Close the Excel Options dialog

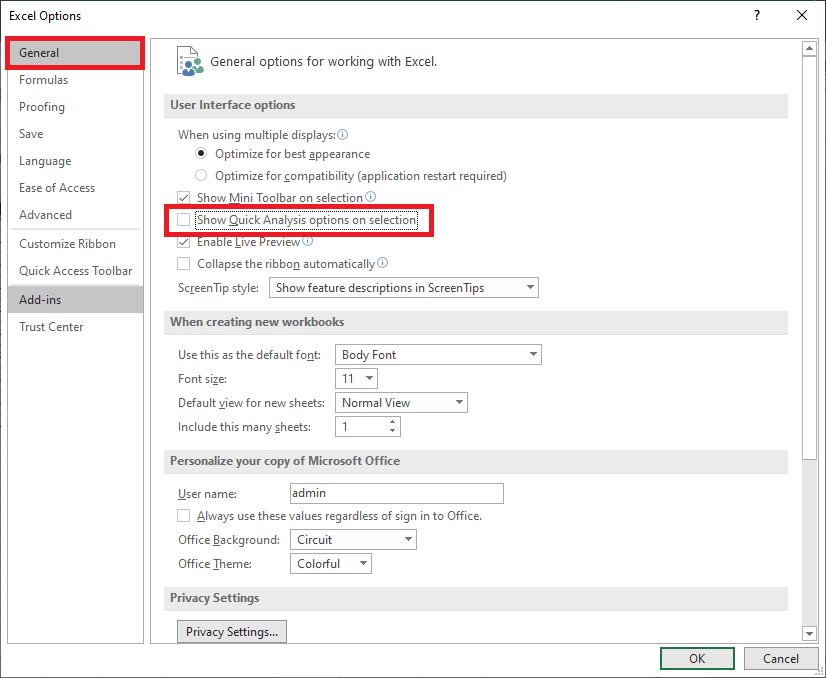tap(802, 15)
